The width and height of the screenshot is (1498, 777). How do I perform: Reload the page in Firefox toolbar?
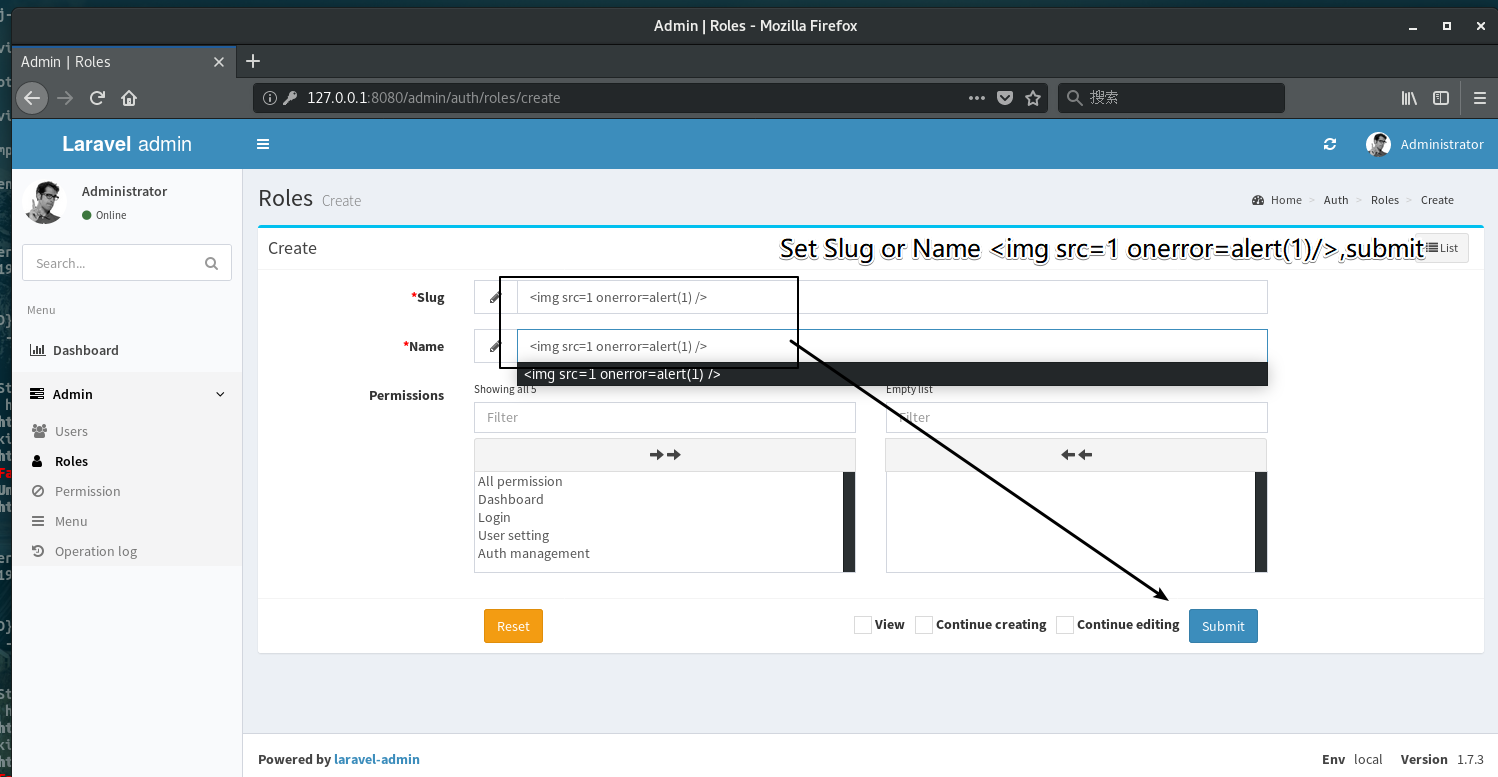[x=97, y=98]
